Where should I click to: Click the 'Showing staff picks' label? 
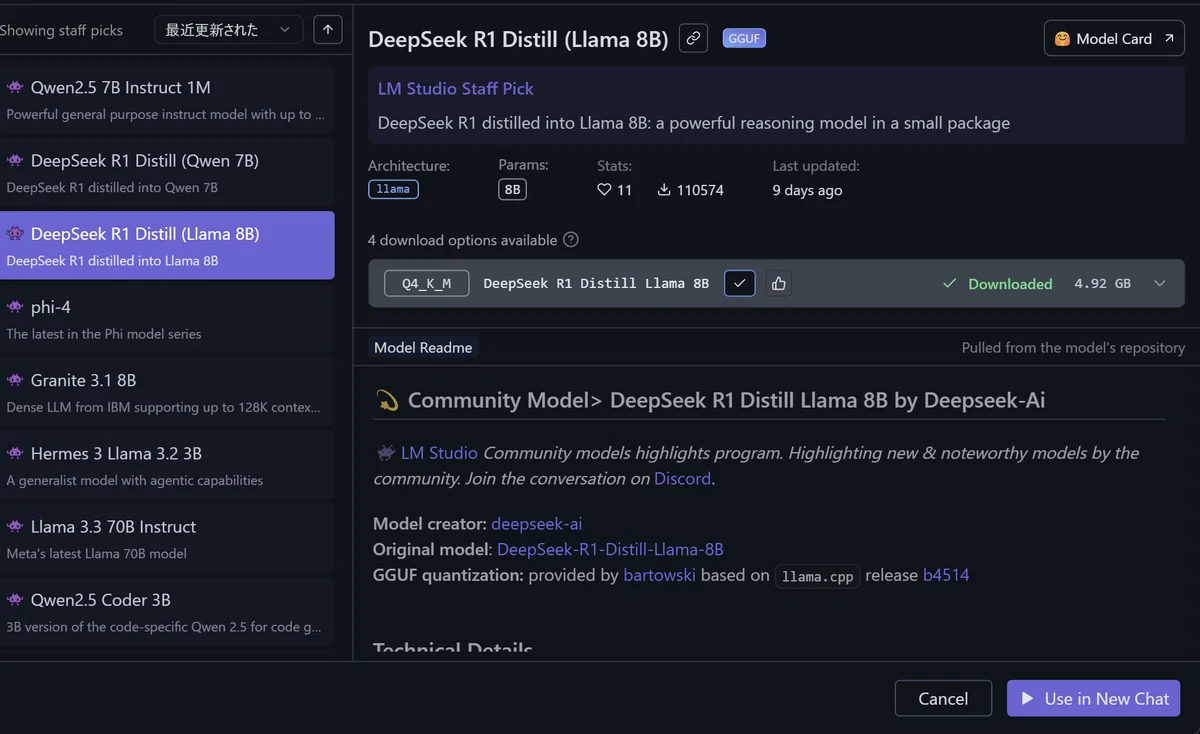tap(61, 30)
